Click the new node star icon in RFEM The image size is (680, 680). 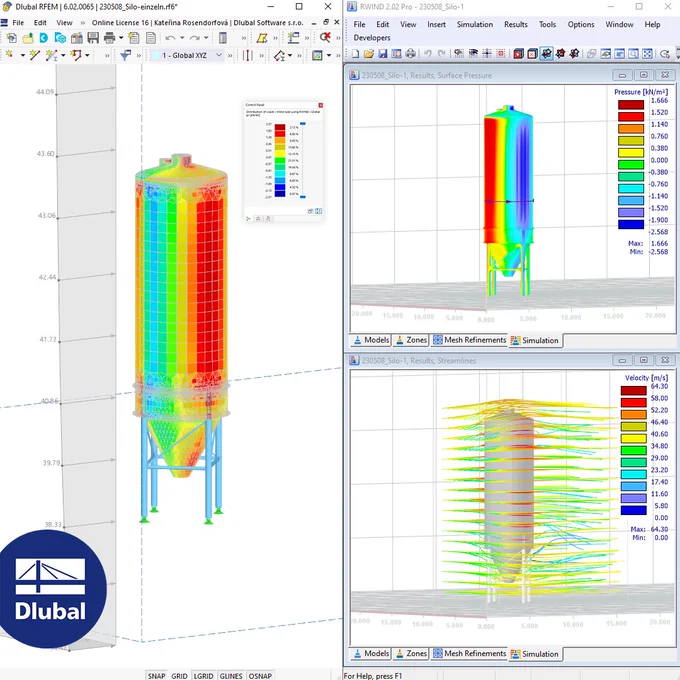click(10, 55)
